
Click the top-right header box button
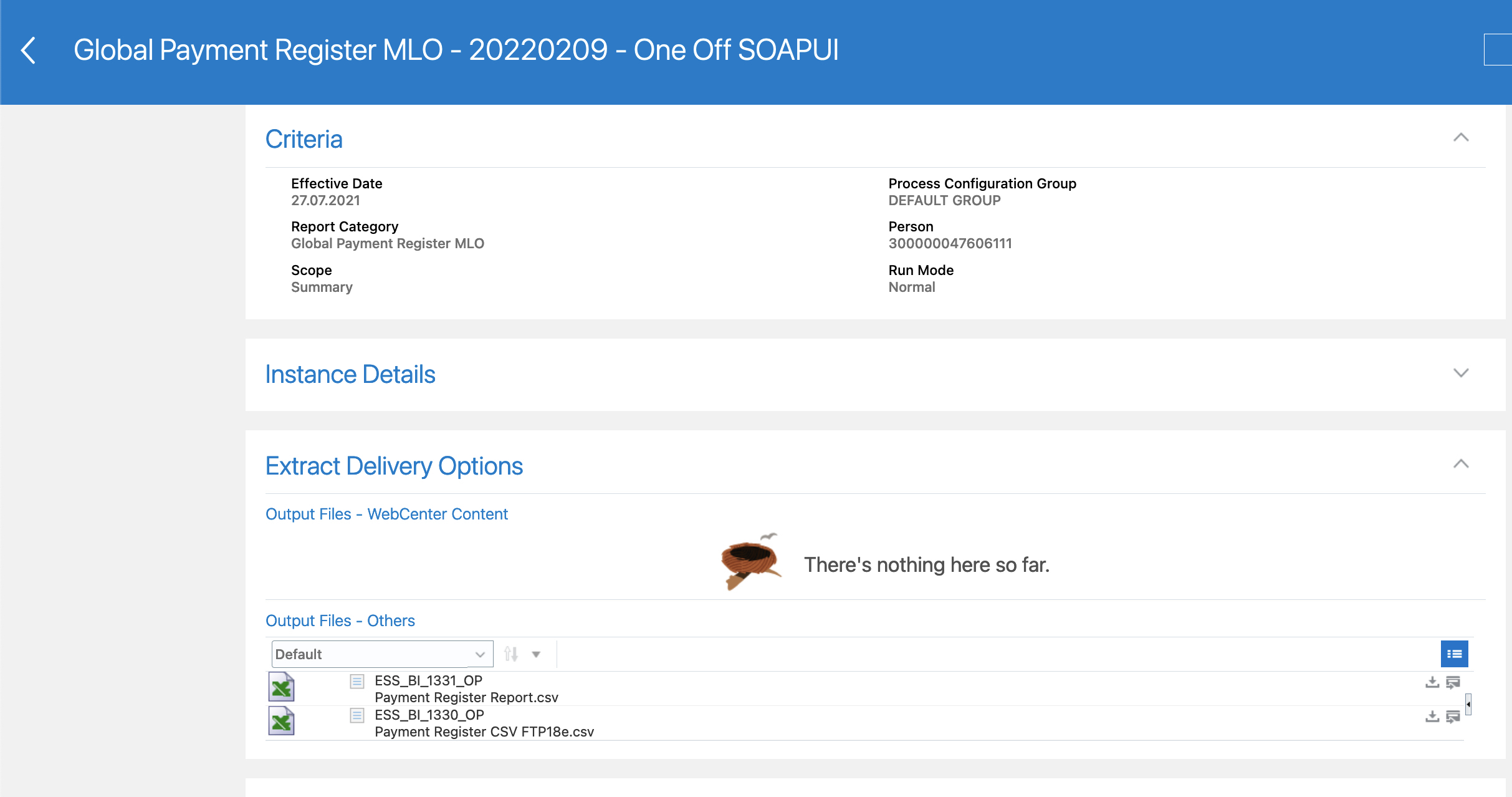[x=1498, y=49]
